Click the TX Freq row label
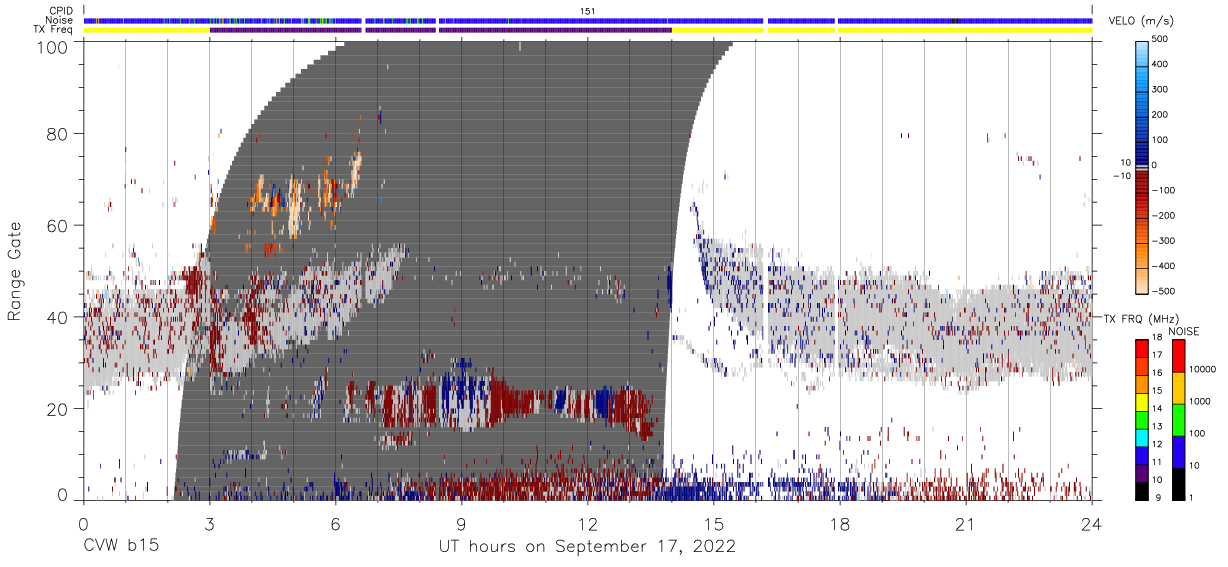1228x567 pixels. 53,30
